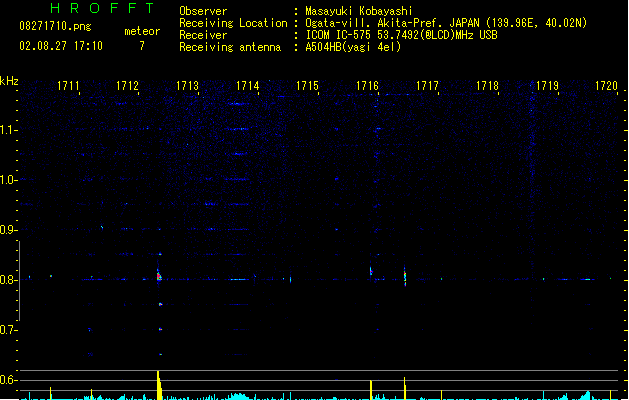The height and width of the screenshot is (400, 629).
Task: Select the filename 08271710.png
Action: pos(55,26)
